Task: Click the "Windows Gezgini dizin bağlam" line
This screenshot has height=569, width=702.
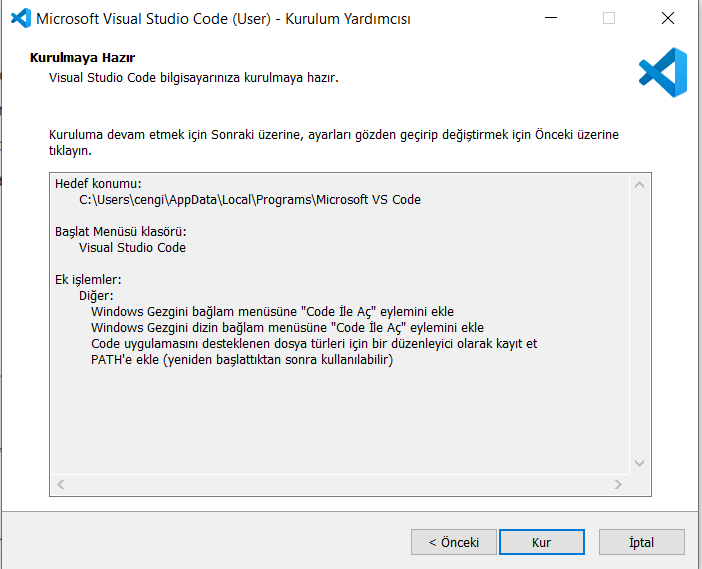Action: click(287, 328)
